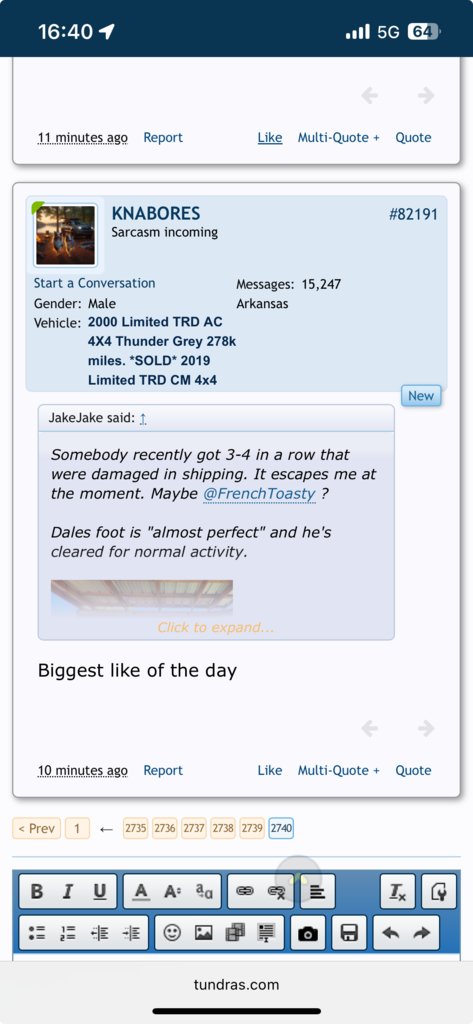Viewport: 473px width, 1024px height.
Task: Click the insert image icon
Action: pyautogui.click(x=204, y=933)
